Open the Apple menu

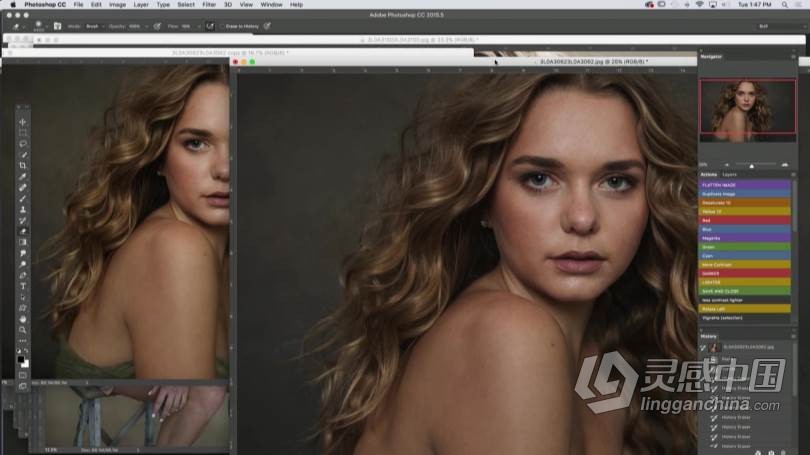click(x=13, y=5)
